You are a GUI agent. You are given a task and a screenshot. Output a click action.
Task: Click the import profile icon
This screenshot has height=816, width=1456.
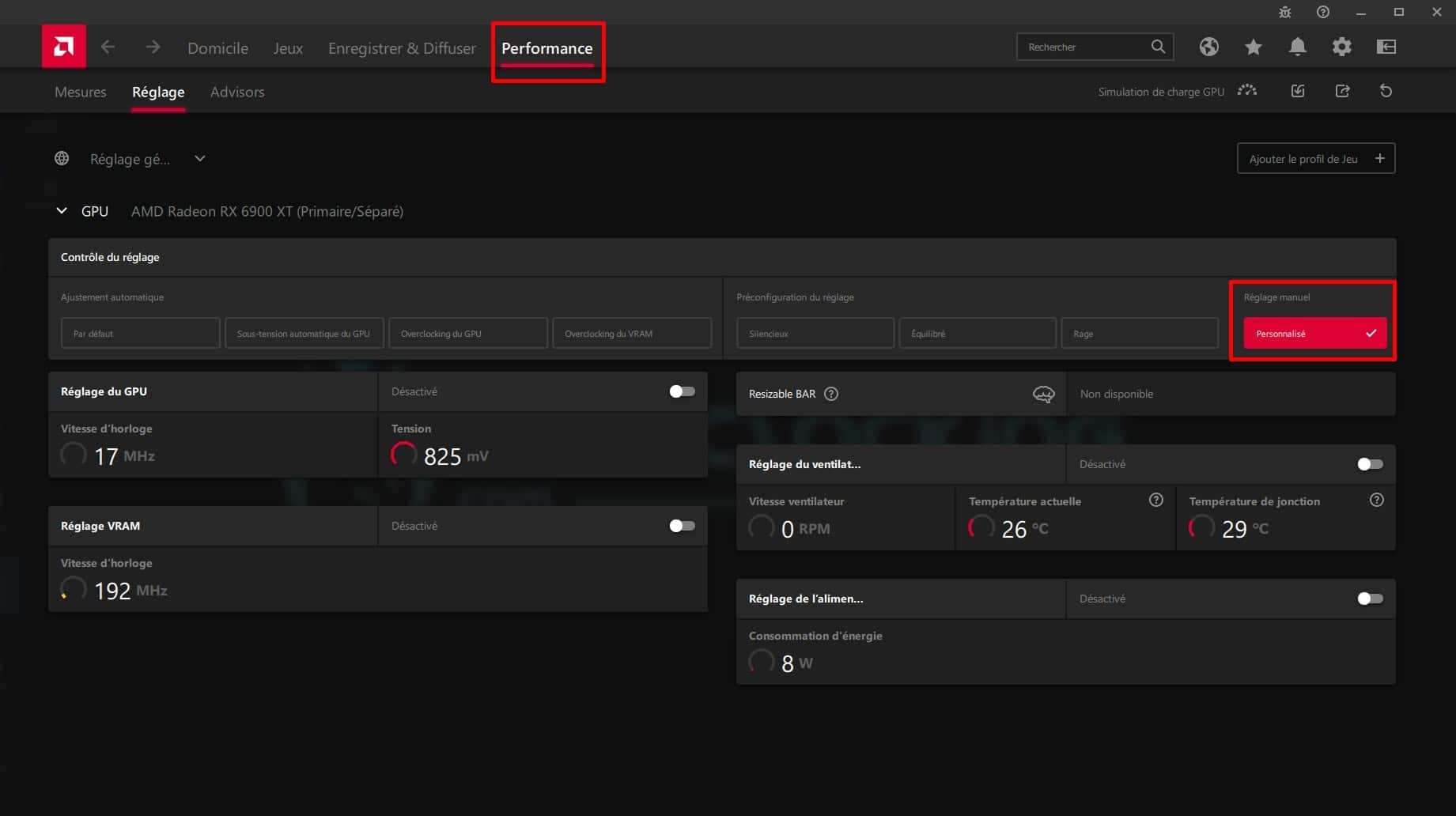[1298, 91]
